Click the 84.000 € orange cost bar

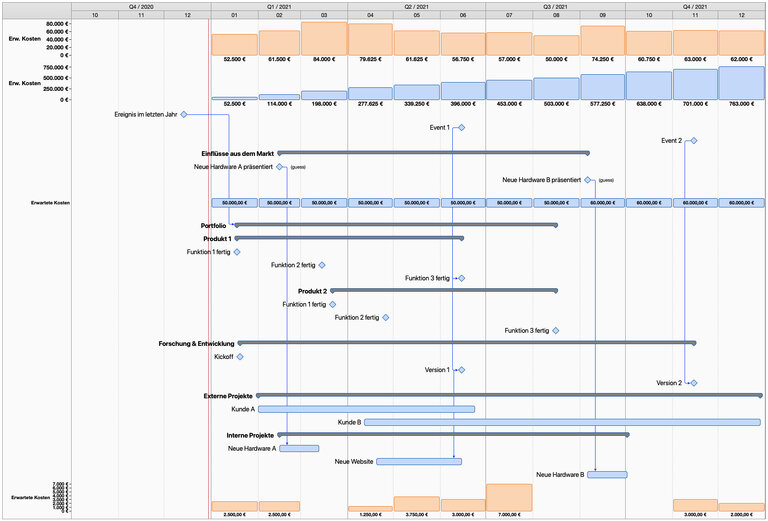click(323, 38)
